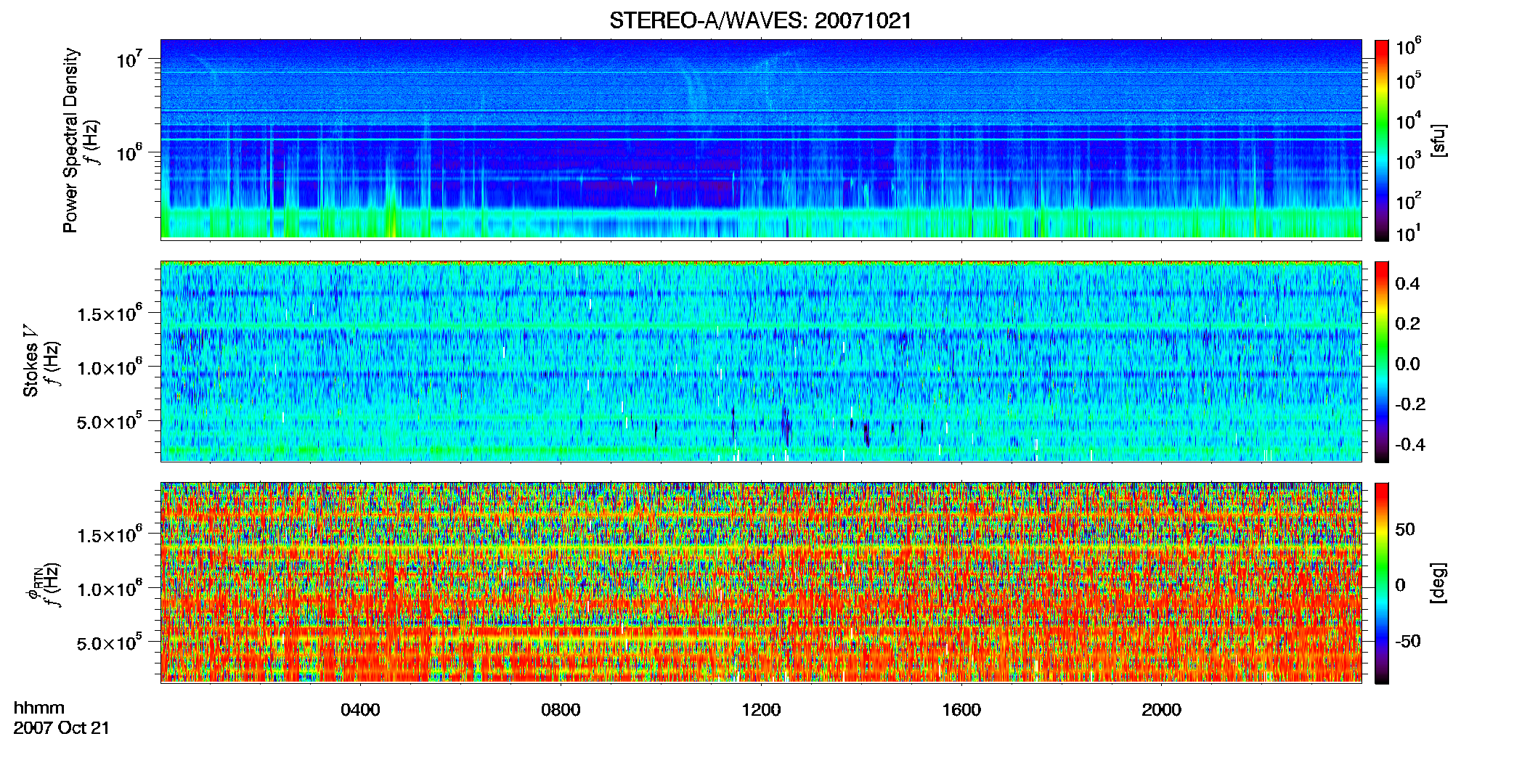Click the 10^1 color scale value
The width and height of the screenshot is (1522, 784).
[1409, 234]
